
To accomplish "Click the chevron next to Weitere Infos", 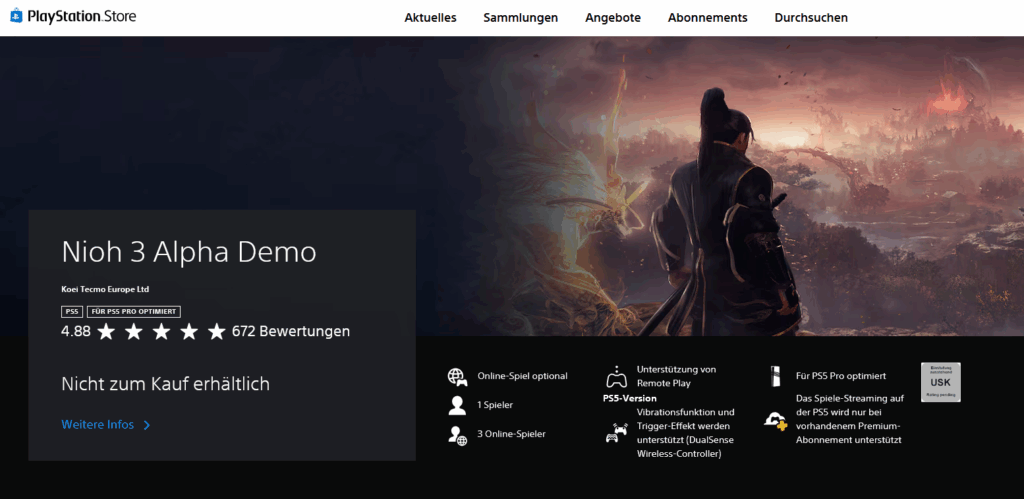I will pos(147,425).
